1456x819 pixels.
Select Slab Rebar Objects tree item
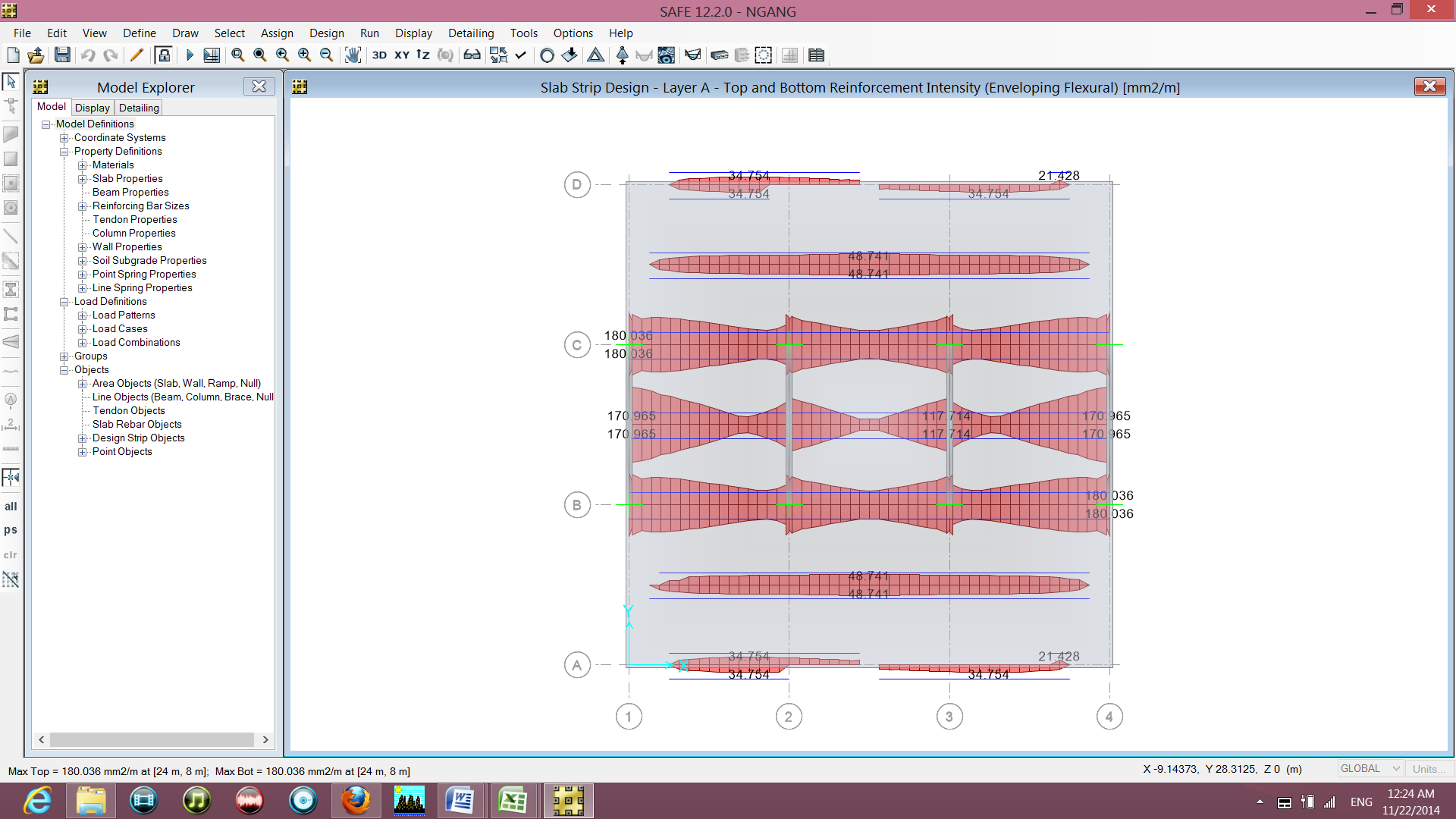point(137,425)
